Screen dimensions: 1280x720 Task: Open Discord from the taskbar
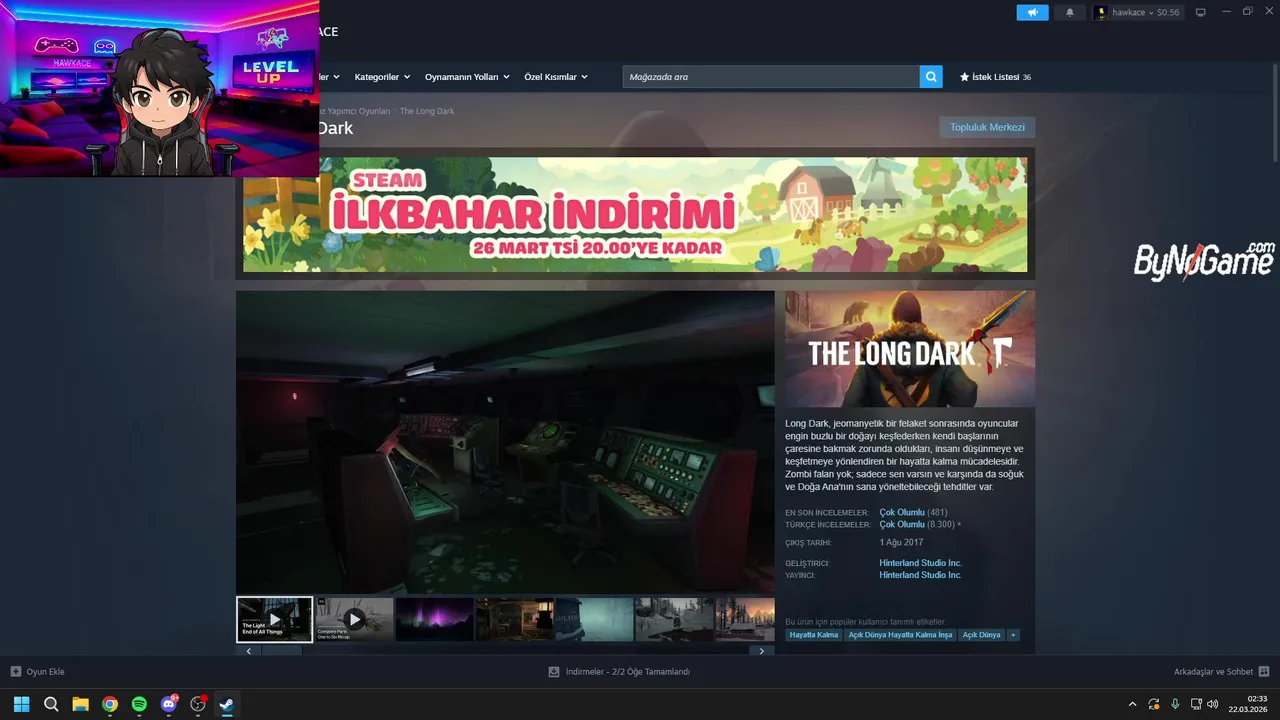(169, 704)
